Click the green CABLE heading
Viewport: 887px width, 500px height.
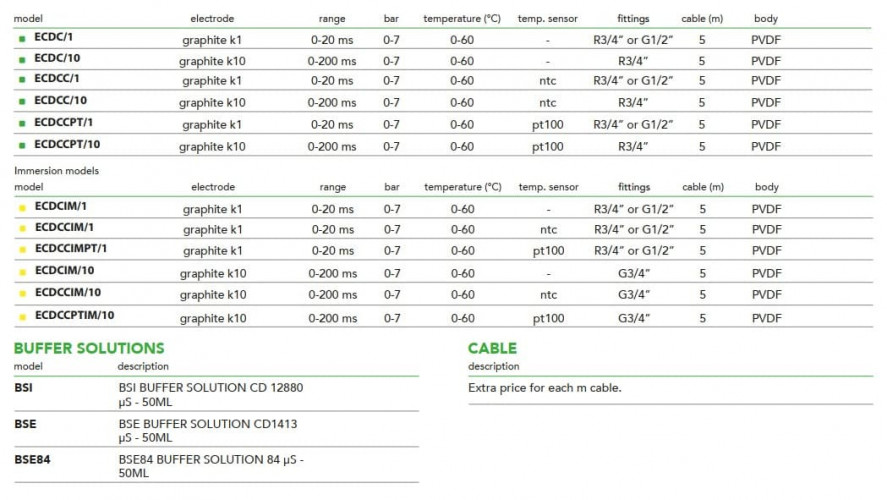(x=492, y=348)
